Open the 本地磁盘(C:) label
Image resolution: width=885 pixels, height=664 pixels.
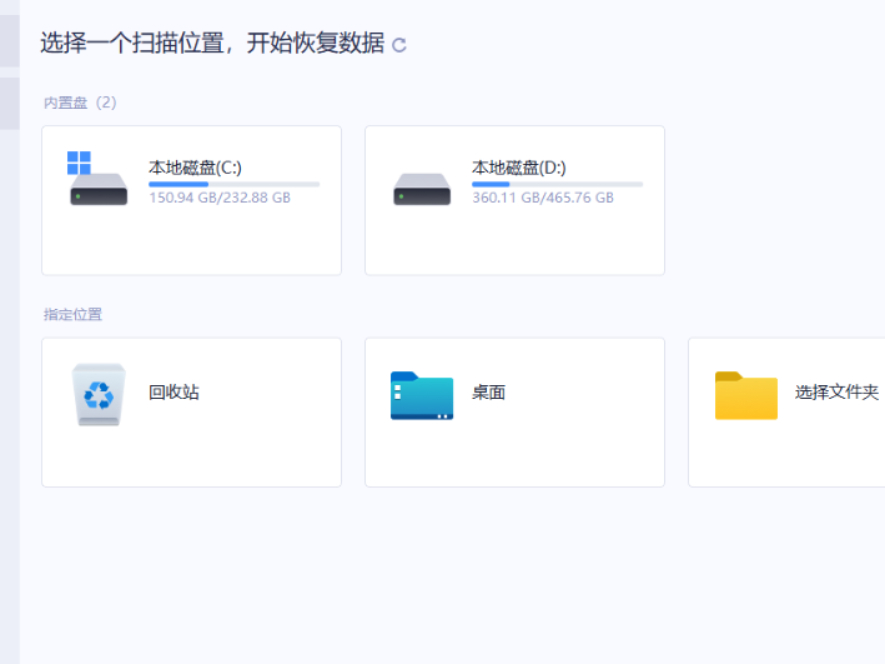[x=195, y=168]
